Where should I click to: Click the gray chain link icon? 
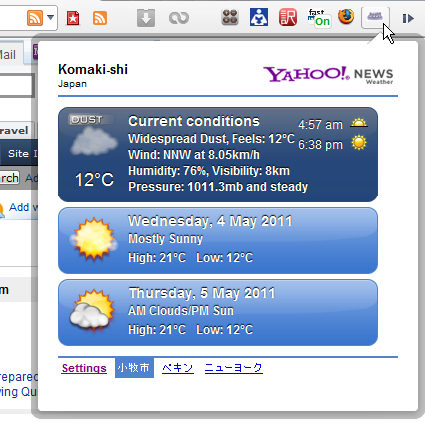tap(179, 18)
